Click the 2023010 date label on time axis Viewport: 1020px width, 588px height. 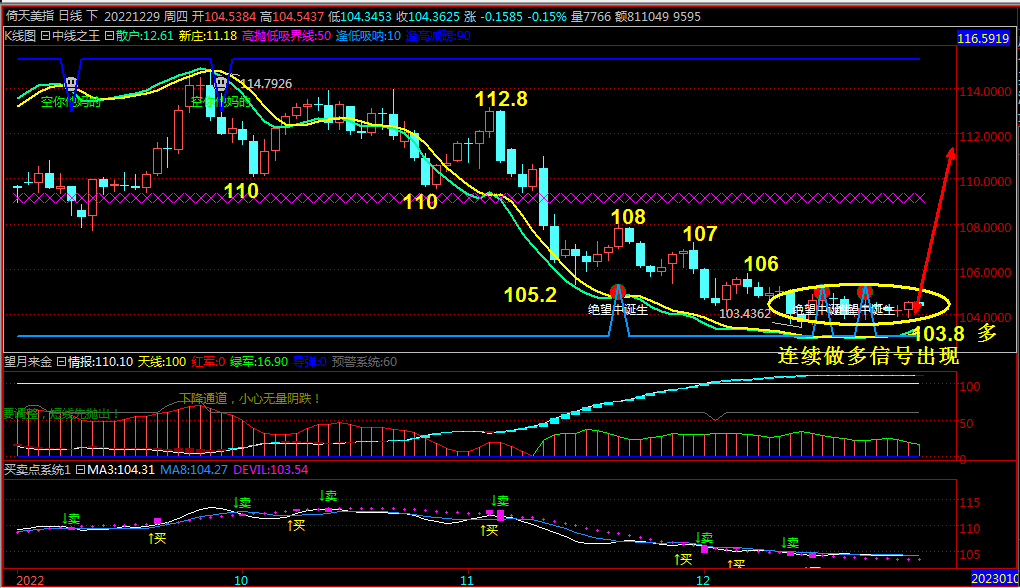pos(994,579)
